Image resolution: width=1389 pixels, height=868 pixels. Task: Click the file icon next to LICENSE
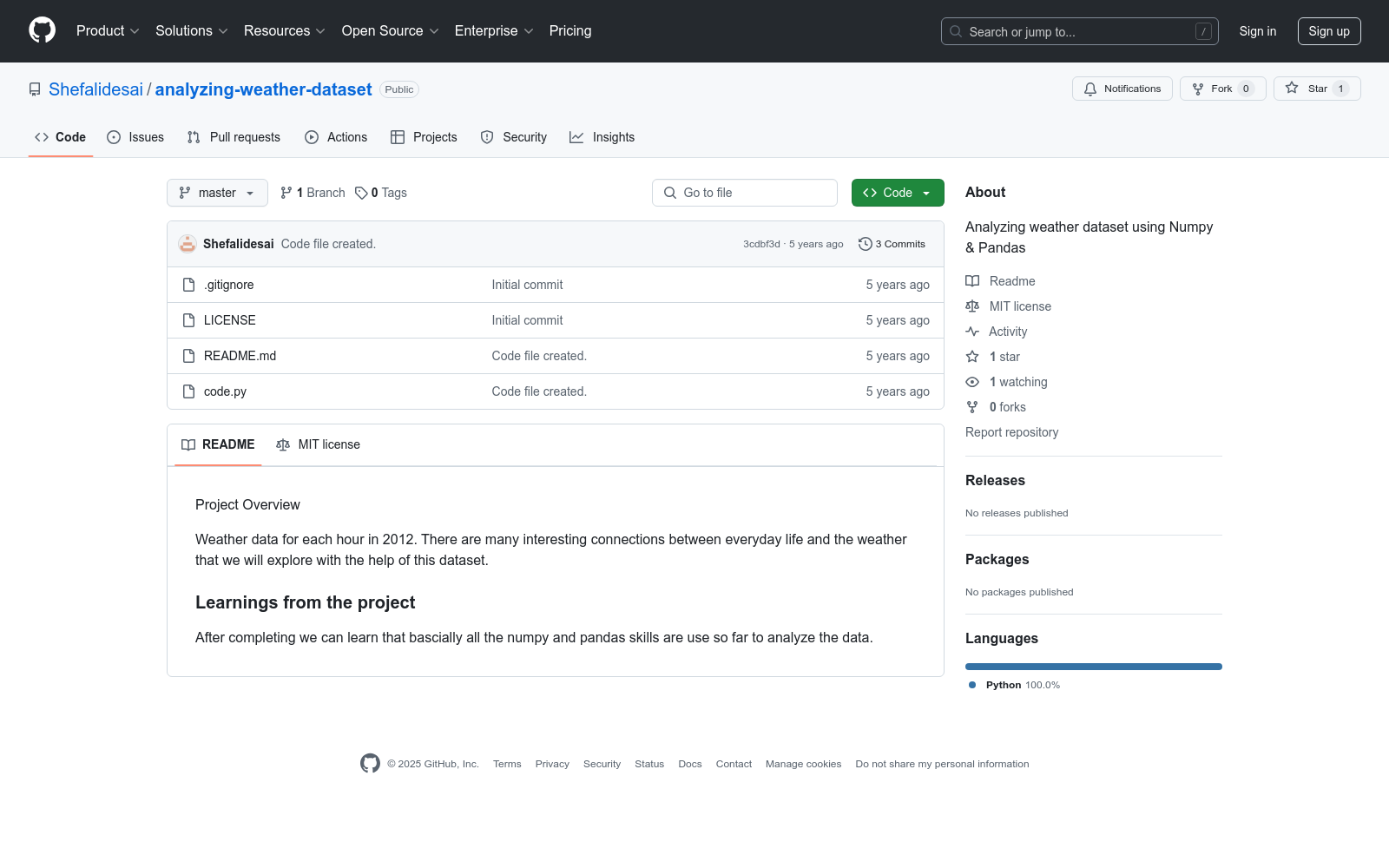[188, 320]
